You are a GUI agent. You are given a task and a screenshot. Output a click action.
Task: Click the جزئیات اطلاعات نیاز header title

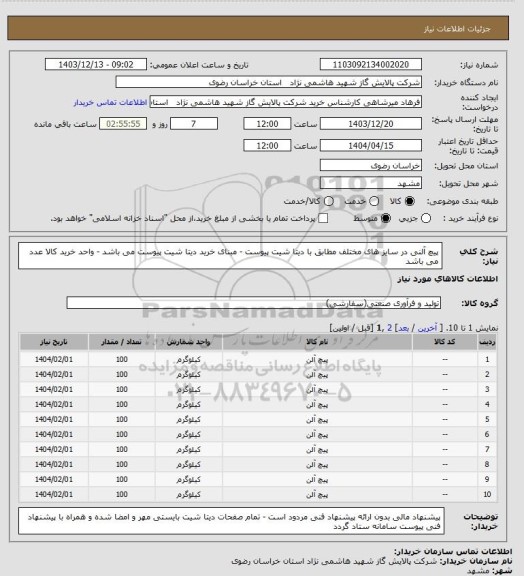457,29
